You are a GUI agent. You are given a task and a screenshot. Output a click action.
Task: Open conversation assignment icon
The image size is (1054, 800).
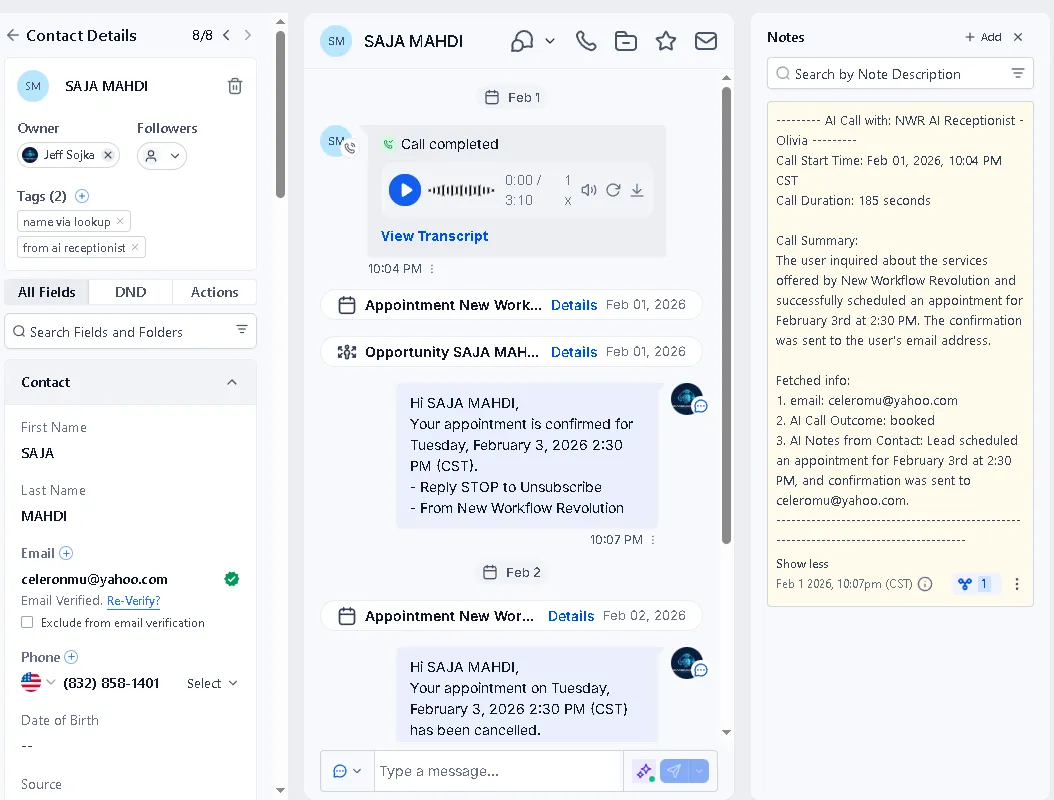click(x=522, y=41)
